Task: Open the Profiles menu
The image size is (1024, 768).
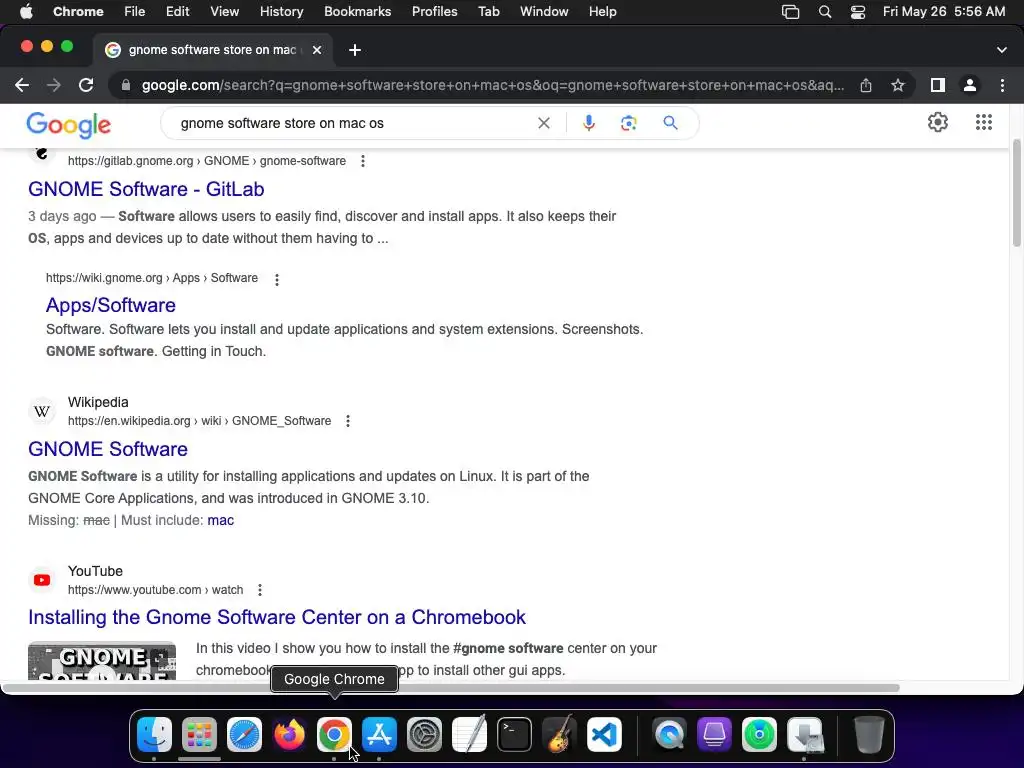Action: pyautogui.click(x=434, y=12)
